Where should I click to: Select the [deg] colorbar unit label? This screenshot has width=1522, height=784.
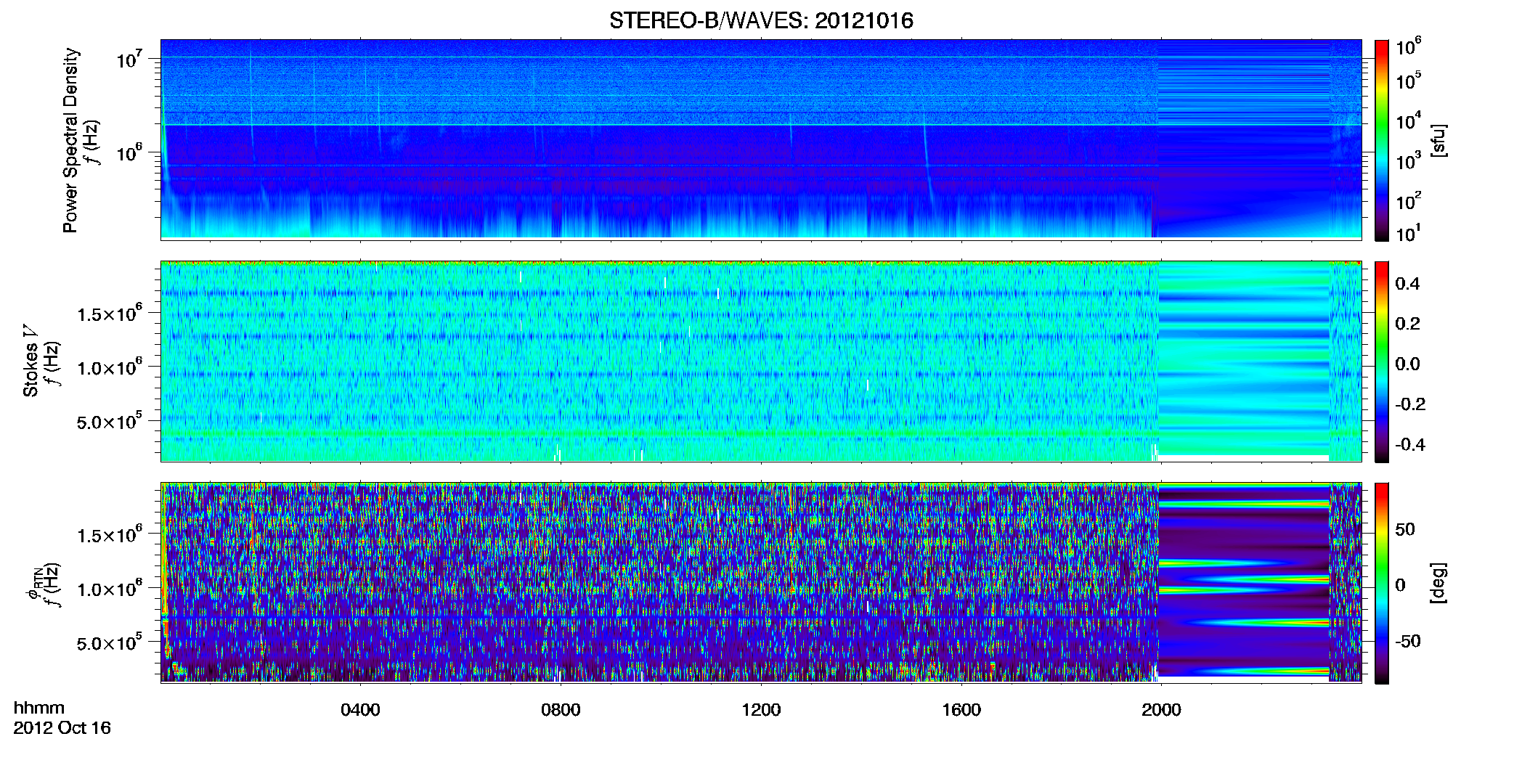tap(1438, 583)
